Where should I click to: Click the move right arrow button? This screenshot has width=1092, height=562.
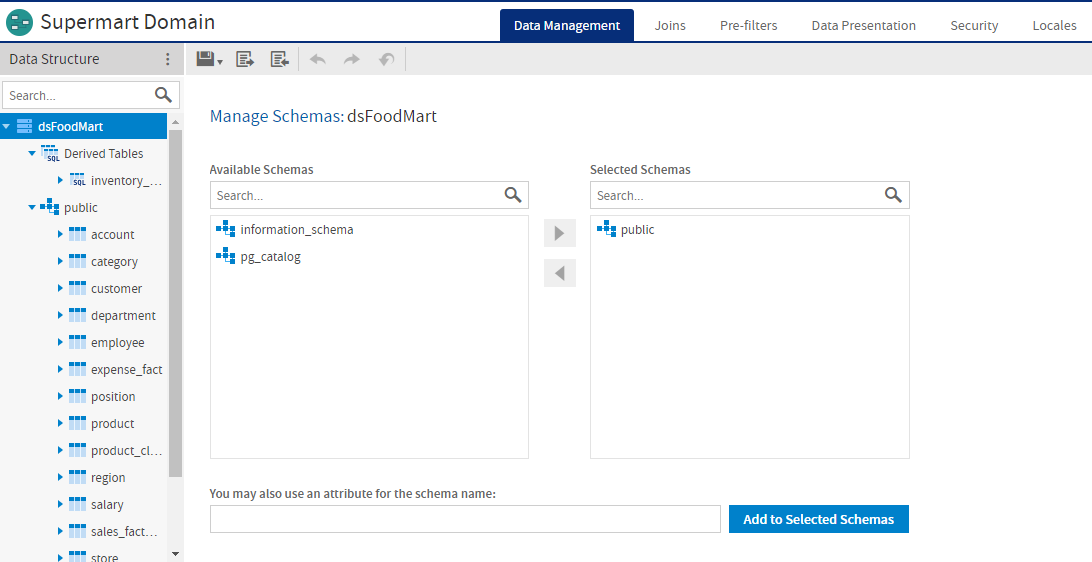click(x=560, y=233)
